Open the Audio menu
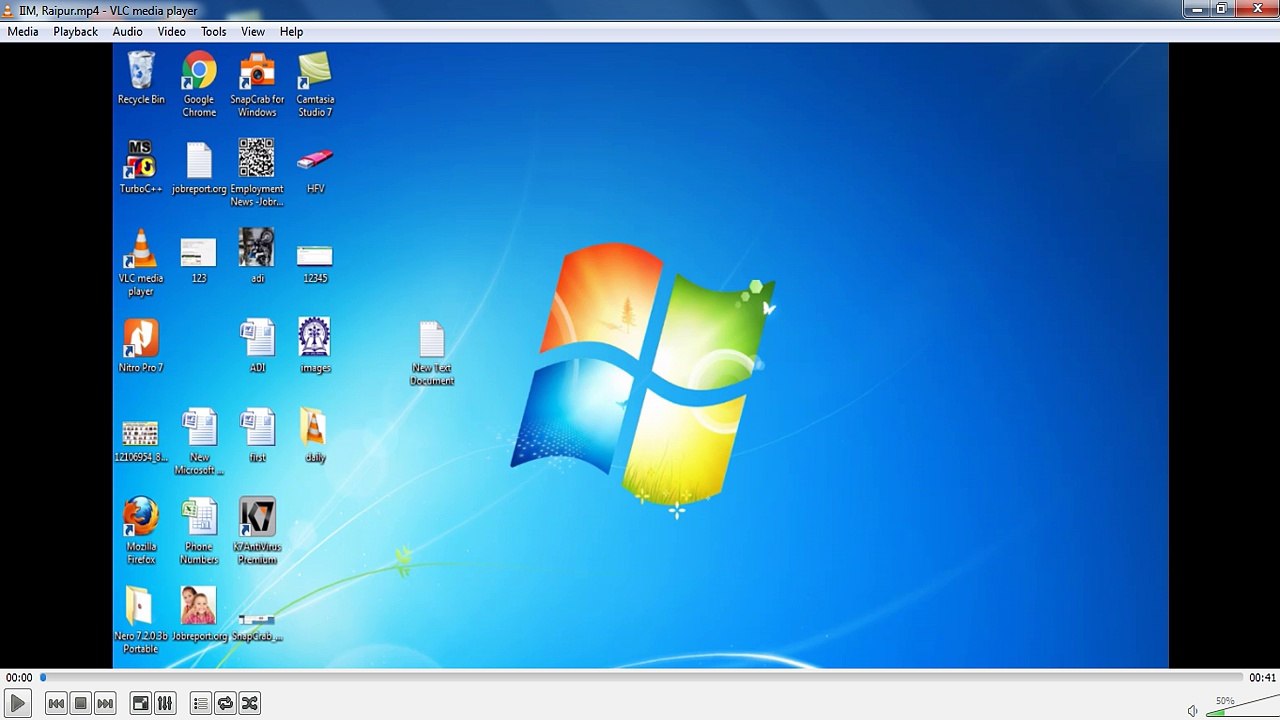This screenshot has width=1280, height=720. coord(127,32)
